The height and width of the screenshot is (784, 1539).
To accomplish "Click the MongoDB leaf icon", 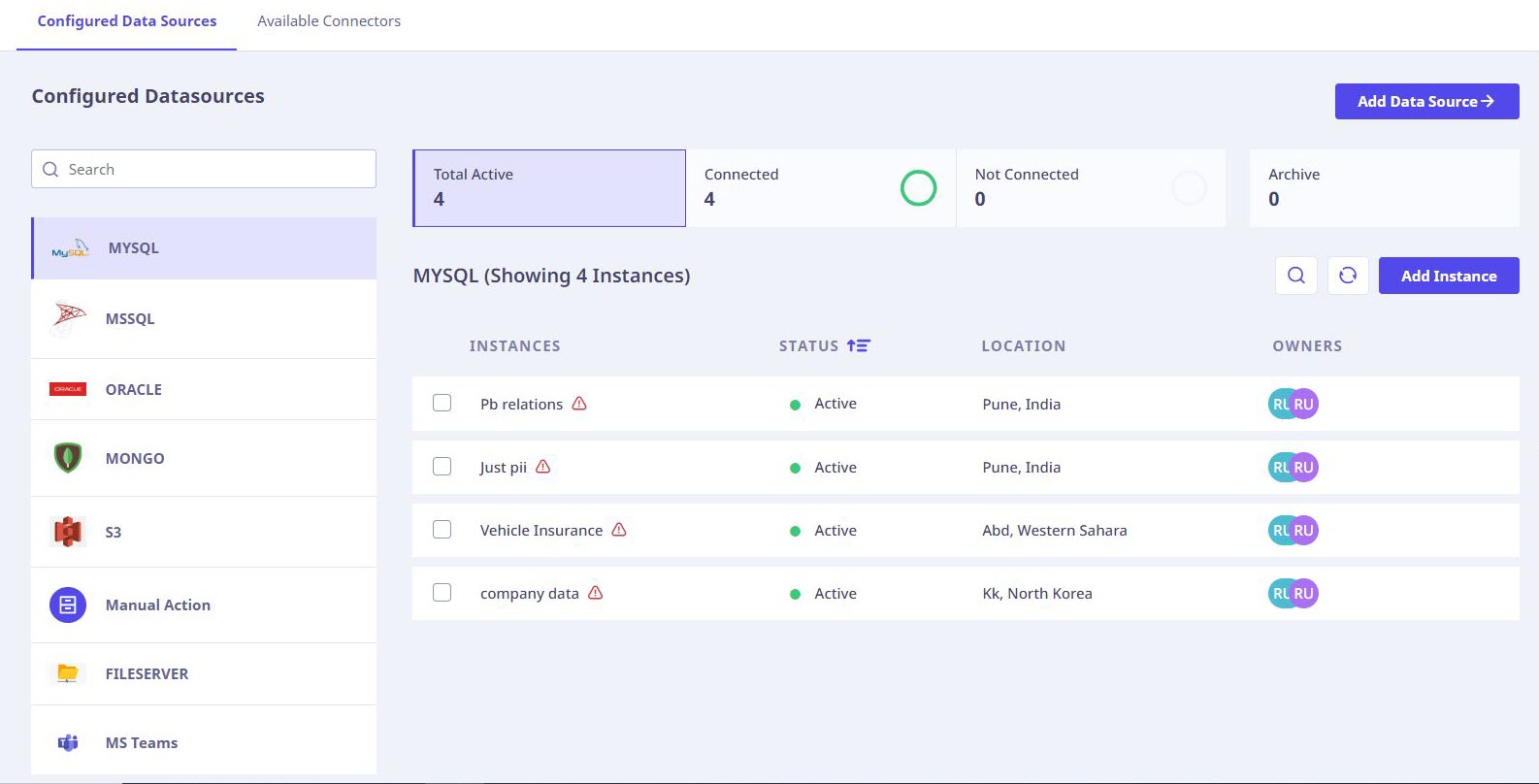I will click(68, 458).
